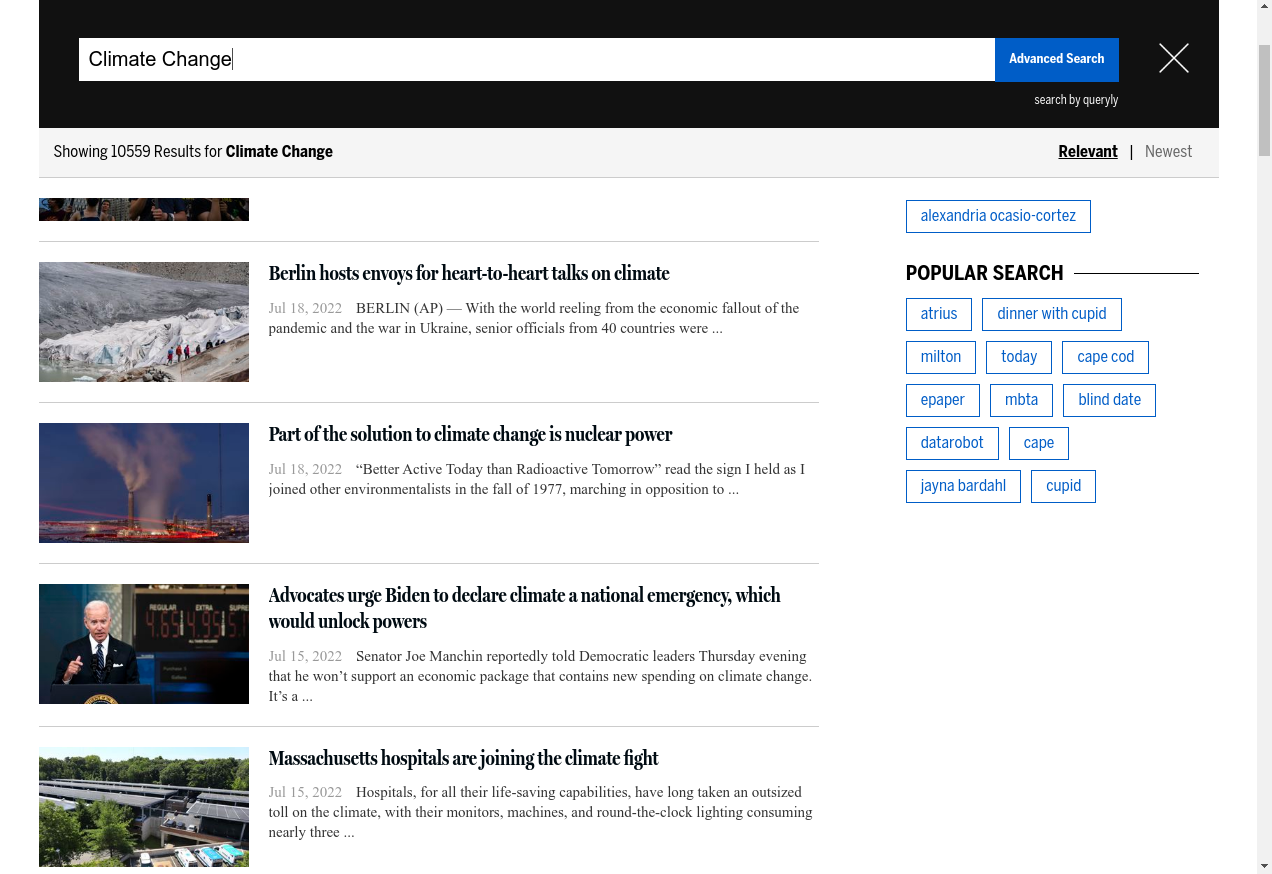Click the Biden at podium thumbnail
This screenshot has height=874, width=1272.
[144, 644]
